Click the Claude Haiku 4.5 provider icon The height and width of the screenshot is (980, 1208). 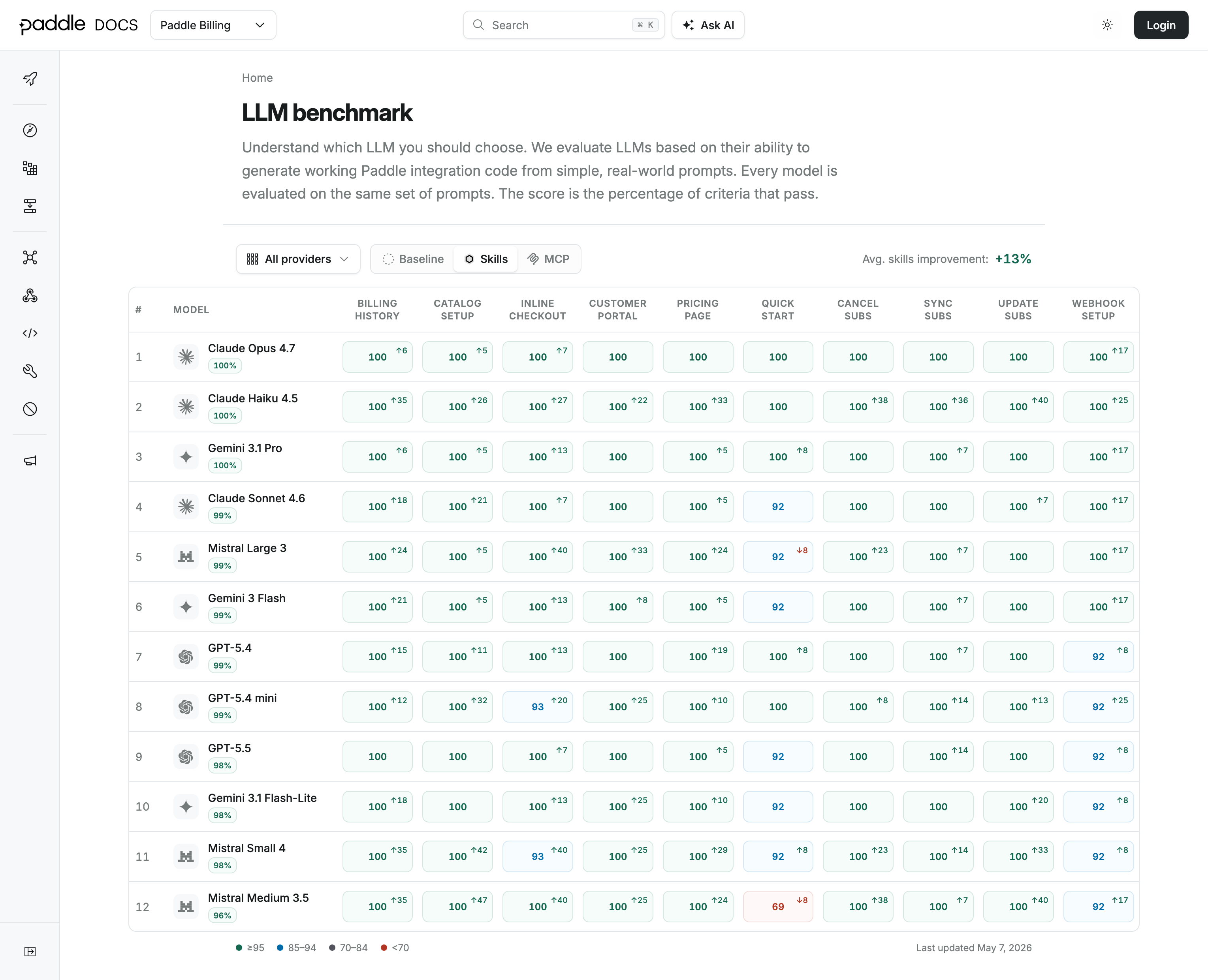coord(186,406)
